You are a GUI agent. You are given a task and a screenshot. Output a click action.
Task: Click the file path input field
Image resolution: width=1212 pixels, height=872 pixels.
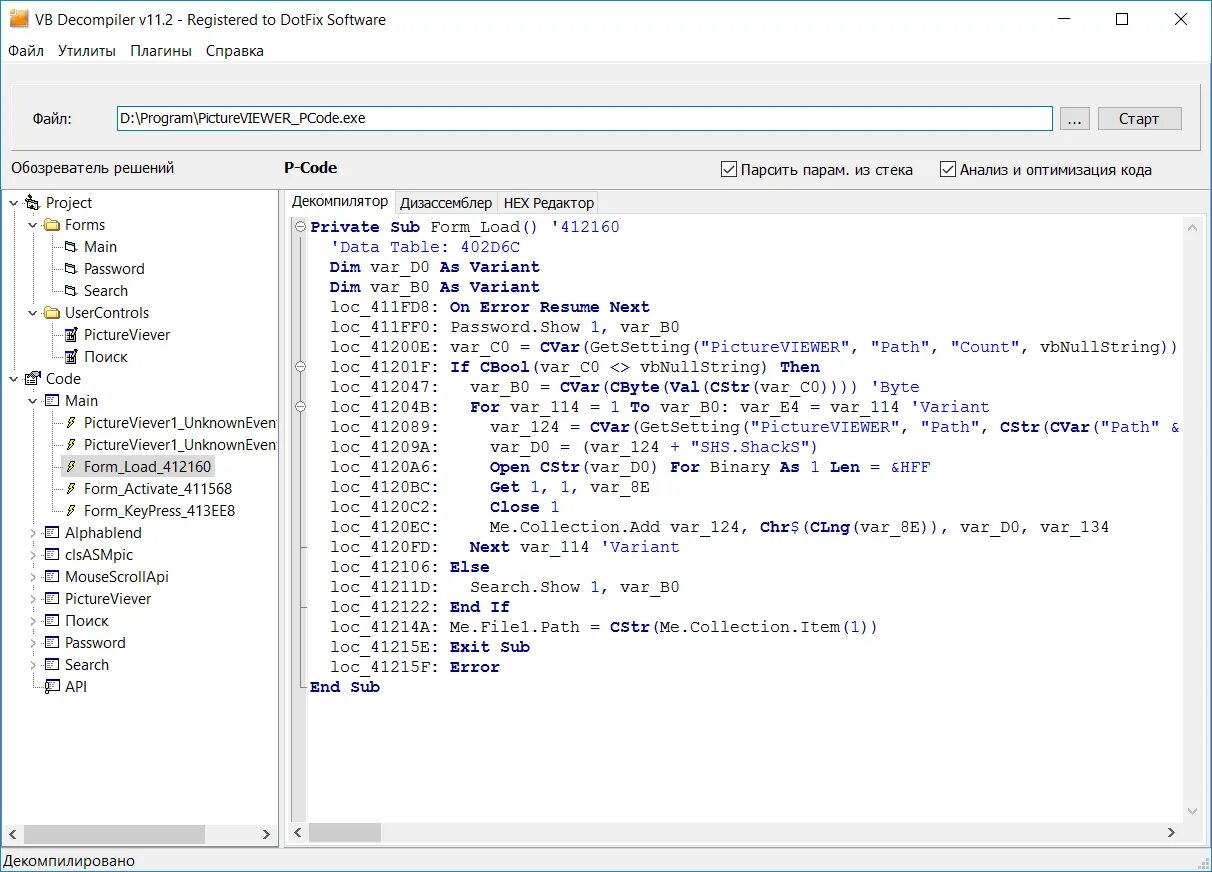click(x=584, y=118)
